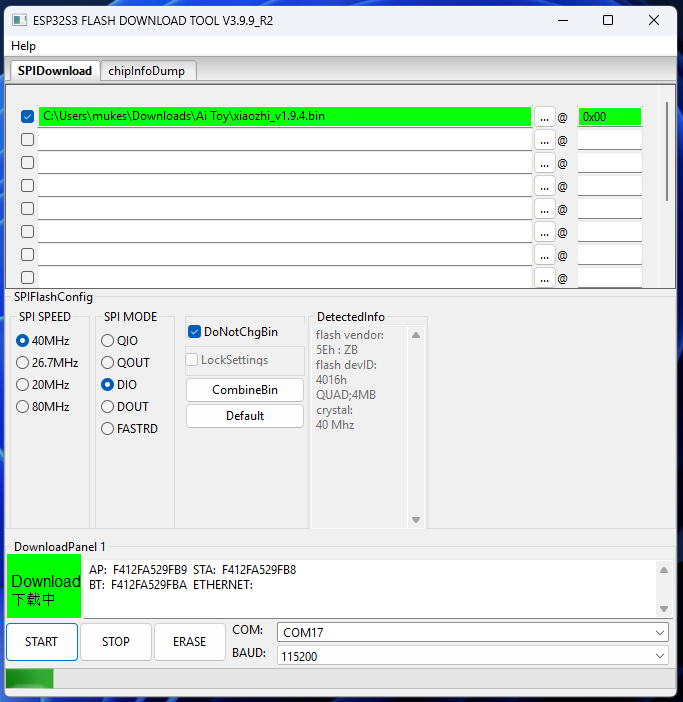
Task: Browse for file in the second row (...)
Action: [544, 140]
